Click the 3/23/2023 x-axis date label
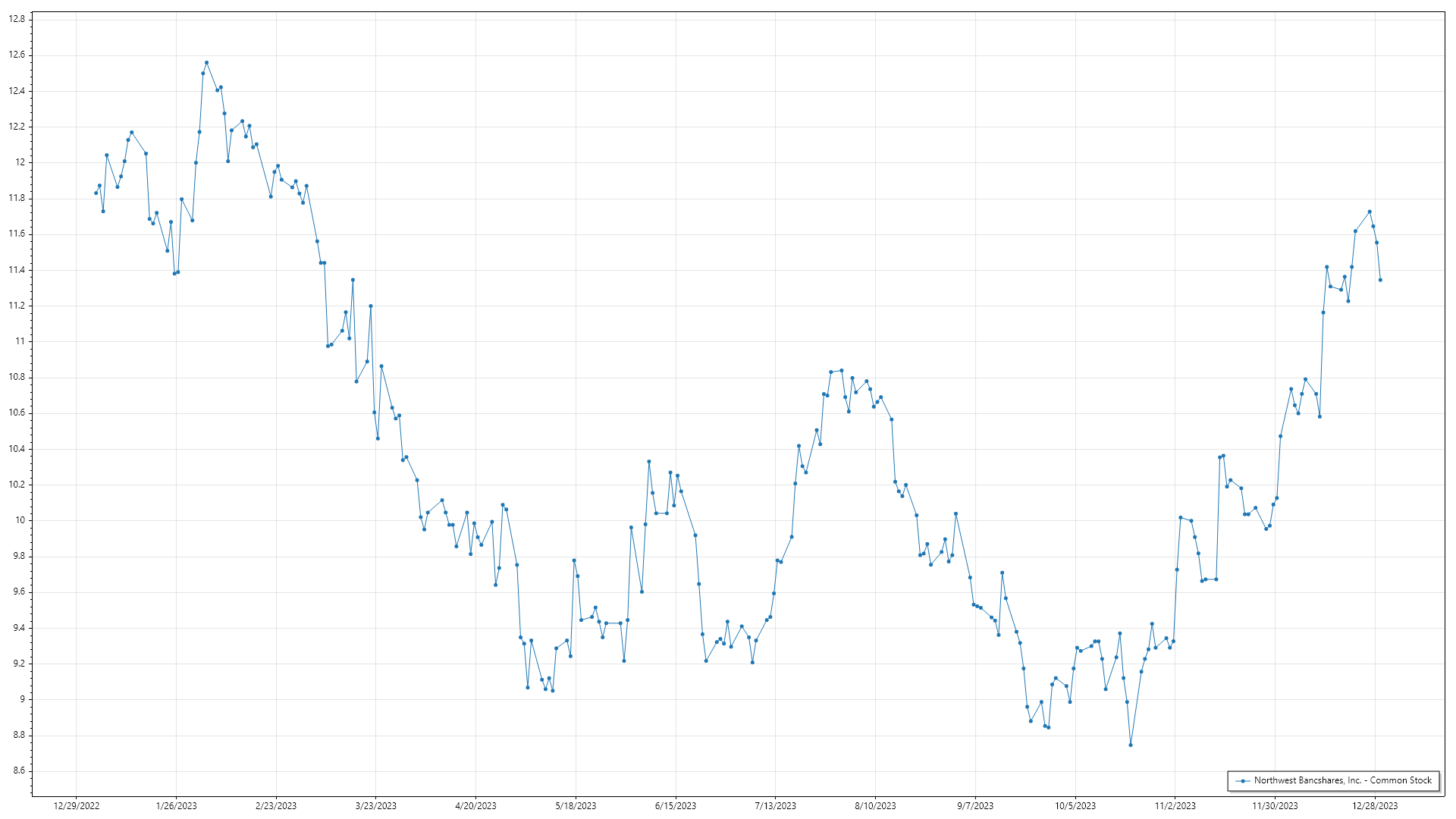 tap(376, 806)
